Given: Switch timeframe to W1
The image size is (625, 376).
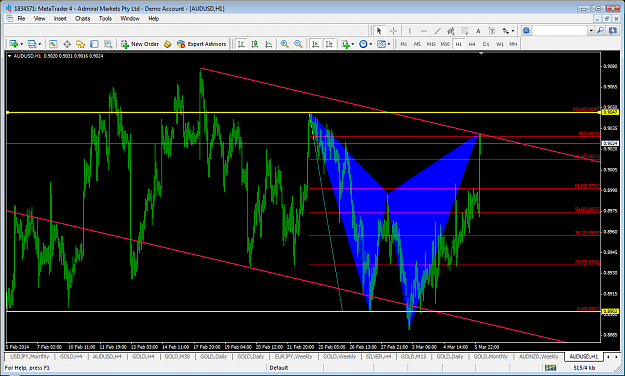Looking at the screenshot, I should [499, 44].
